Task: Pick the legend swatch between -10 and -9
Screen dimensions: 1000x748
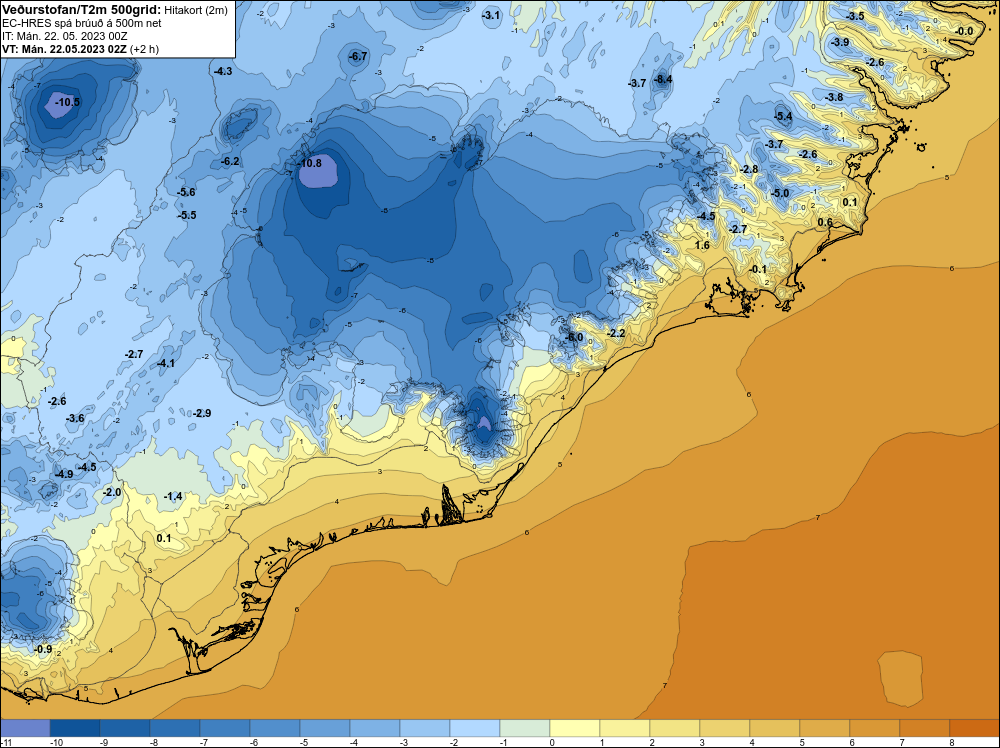Action: coord(75,728)
